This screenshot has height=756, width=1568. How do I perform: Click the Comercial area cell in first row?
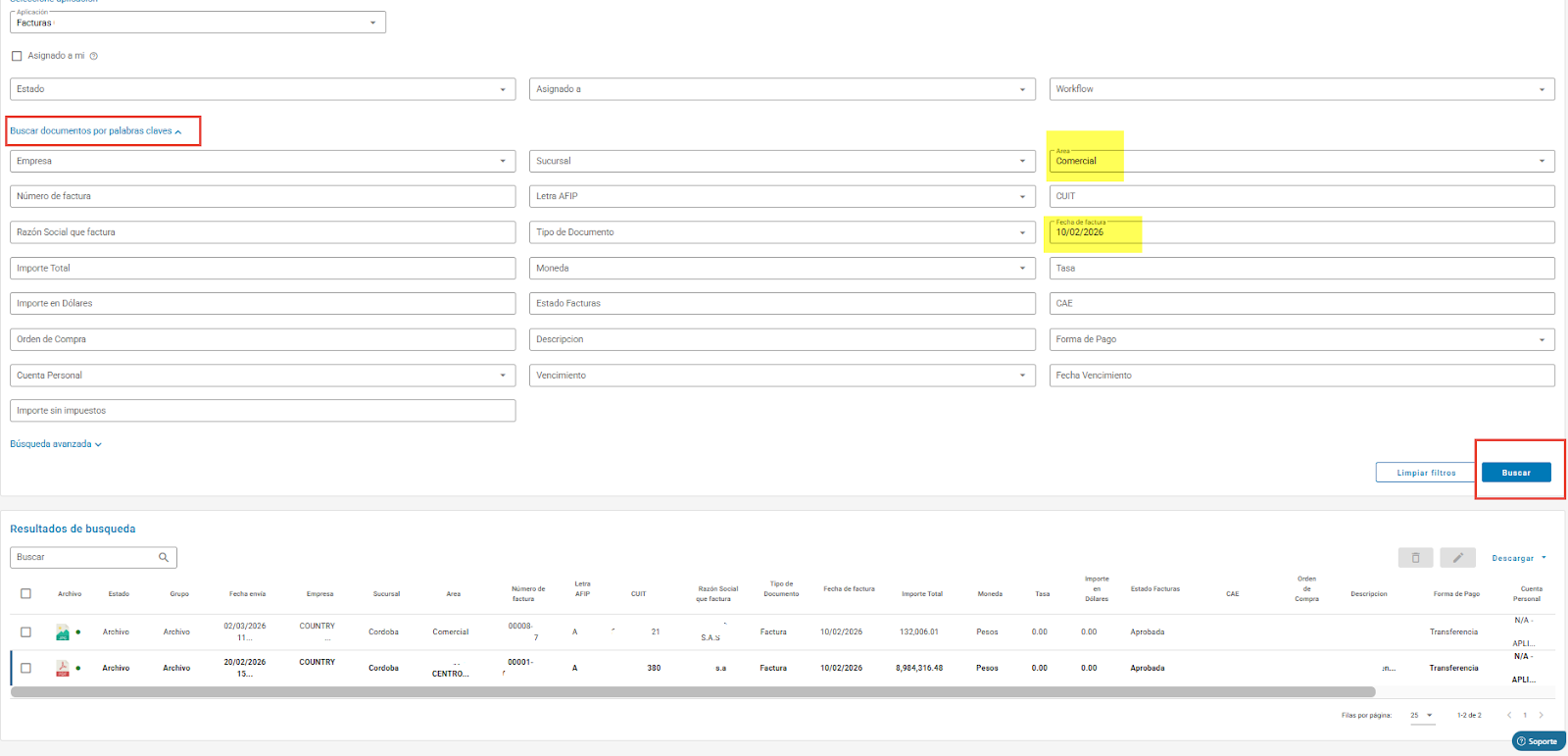click(451, 632)
